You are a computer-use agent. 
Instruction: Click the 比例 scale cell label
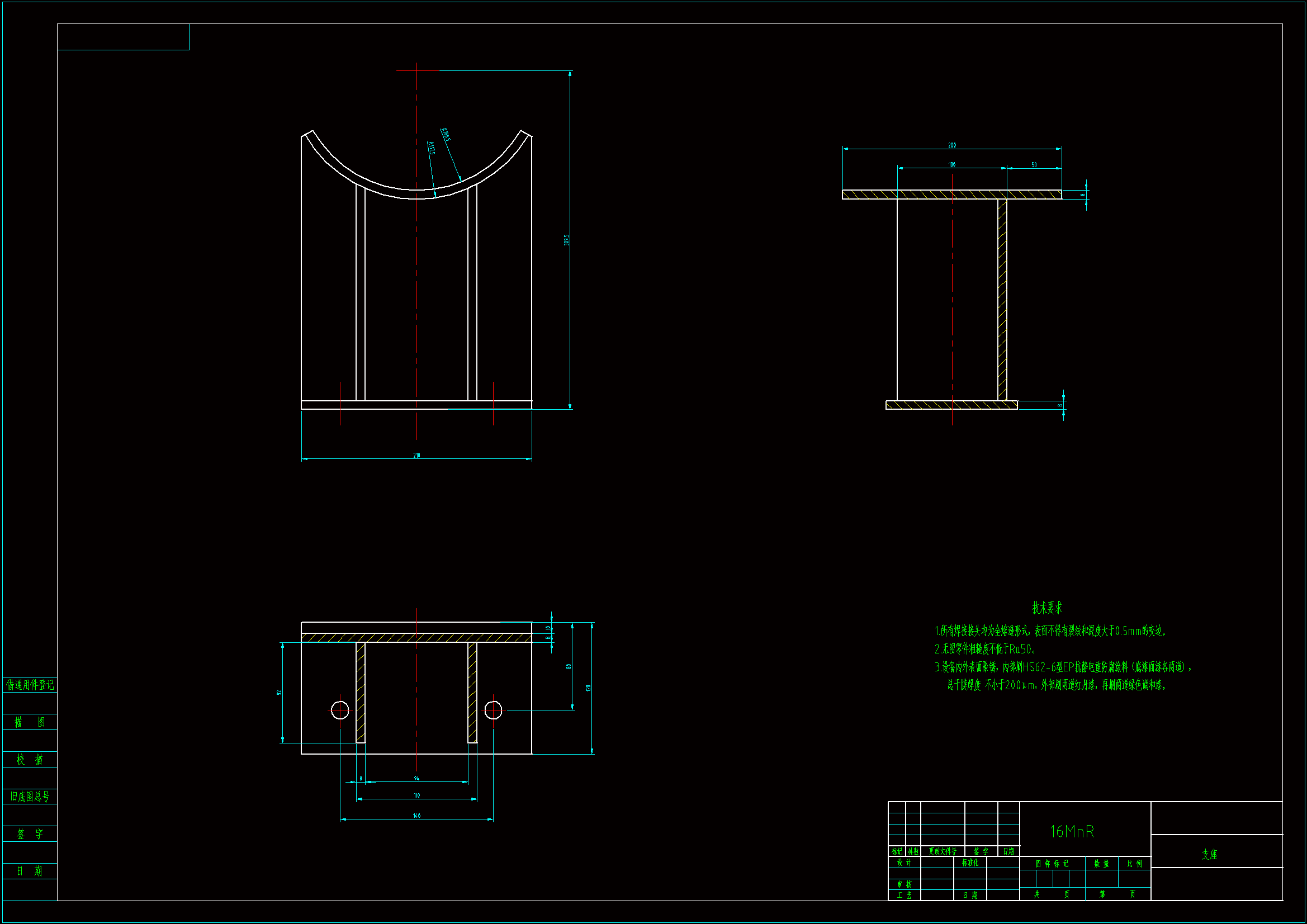1134,864
